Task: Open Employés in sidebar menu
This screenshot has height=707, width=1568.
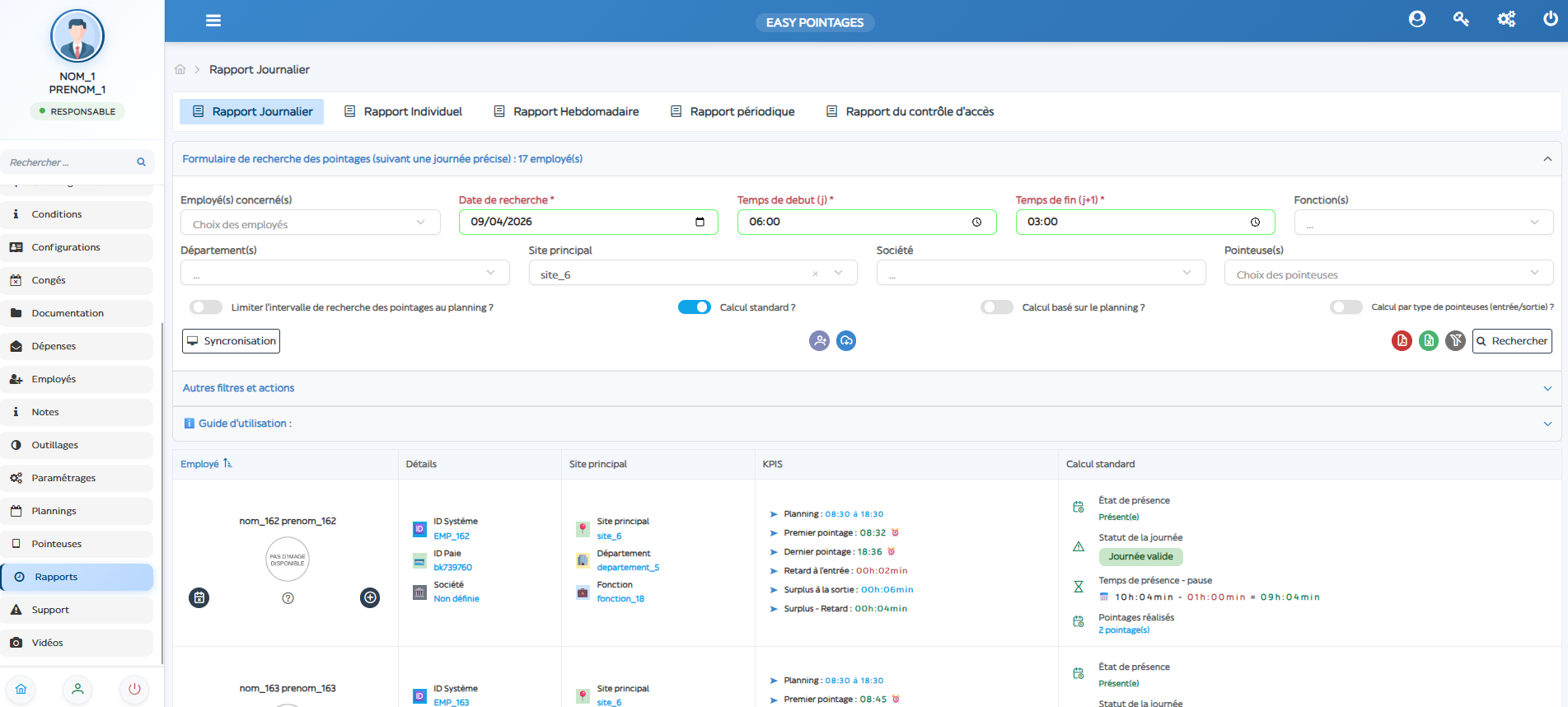Action: pyautogui.click(x=77, y=379)
